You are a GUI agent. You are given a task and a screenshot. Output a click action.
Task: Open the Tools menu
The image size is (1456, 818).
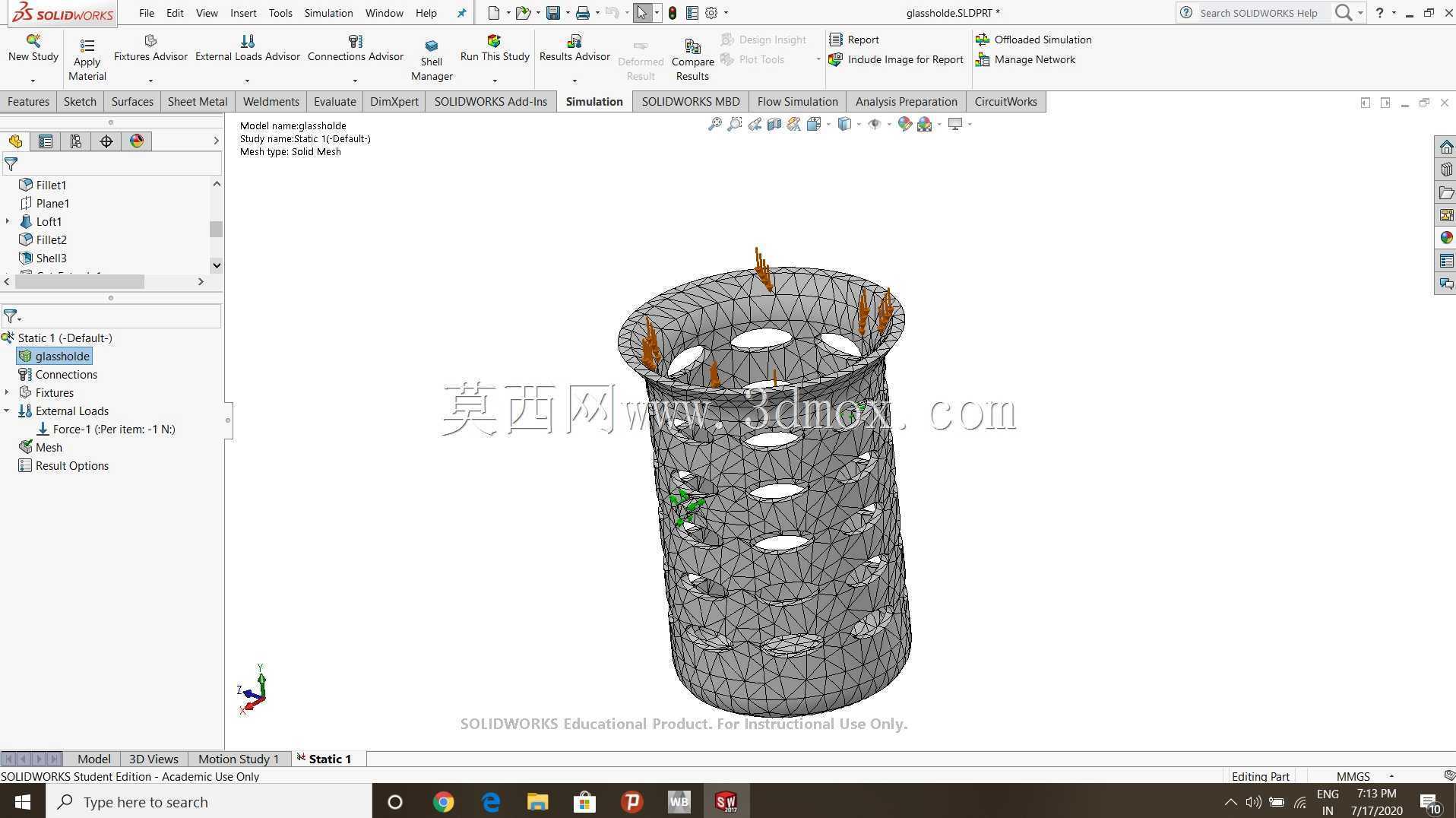point(280,13)
